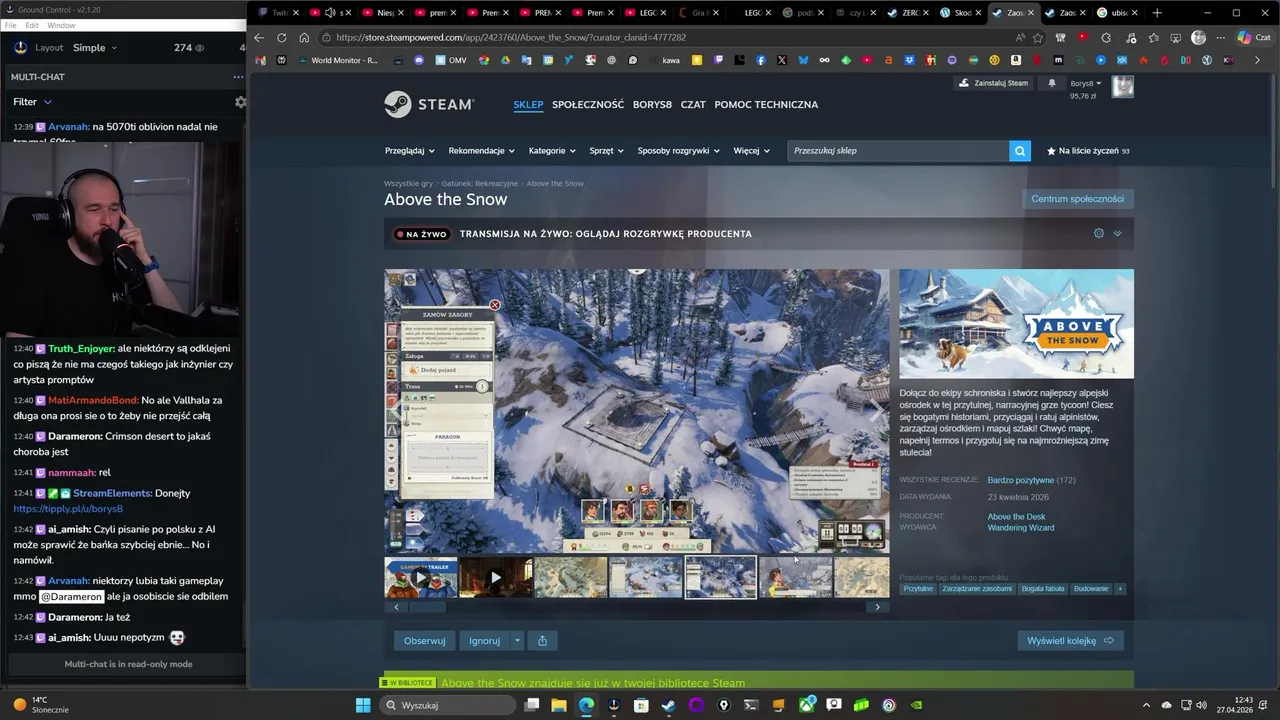Expand the Przeglądaj dropdown

[409, 151]
